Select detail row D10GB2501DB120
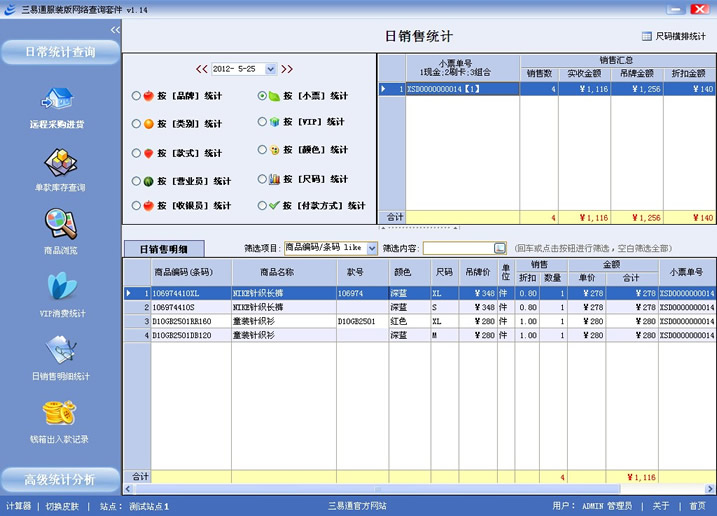 pos(420,335)
